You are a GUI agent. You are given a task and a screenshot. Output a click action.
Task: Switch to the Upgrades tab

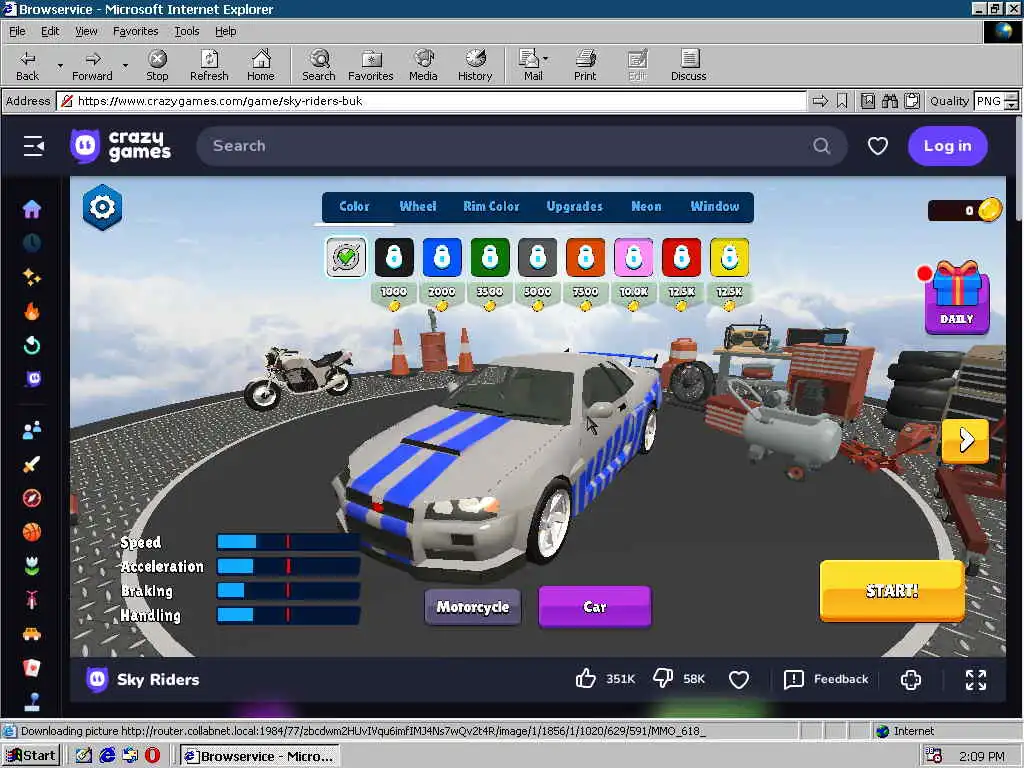point(575,206)
